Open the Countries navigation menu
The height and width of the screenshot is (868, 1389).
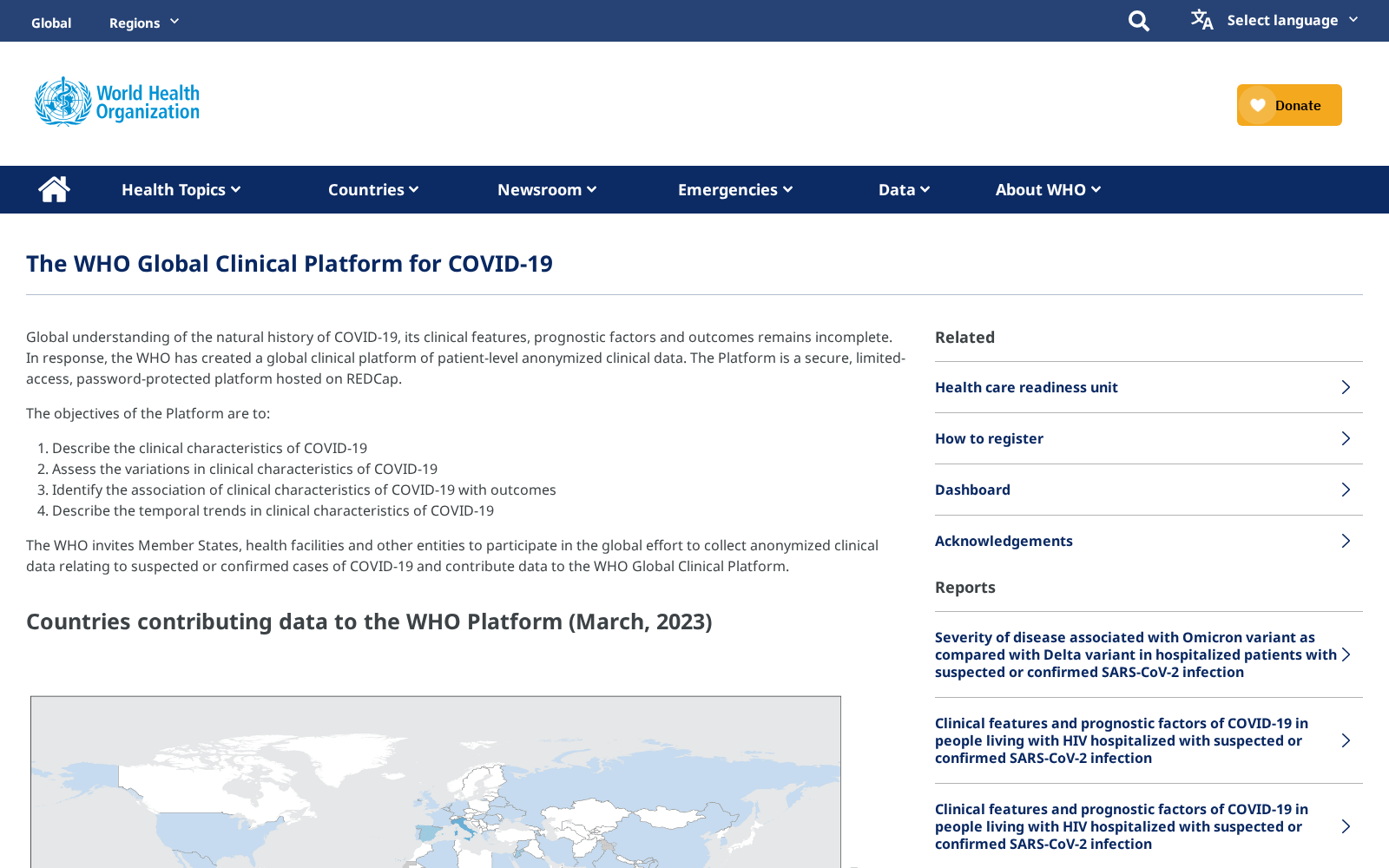[373, 189]
